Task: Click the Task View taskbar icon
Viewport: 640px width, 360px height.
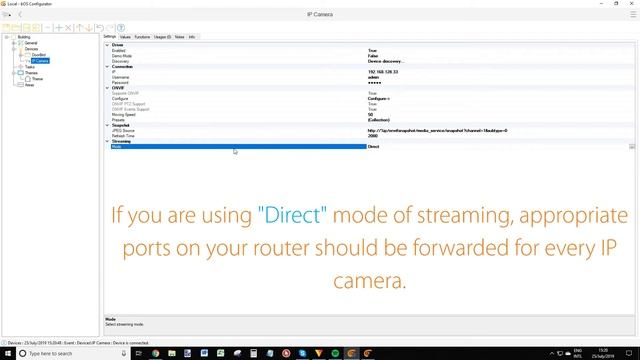Action: tap(139, 353)
